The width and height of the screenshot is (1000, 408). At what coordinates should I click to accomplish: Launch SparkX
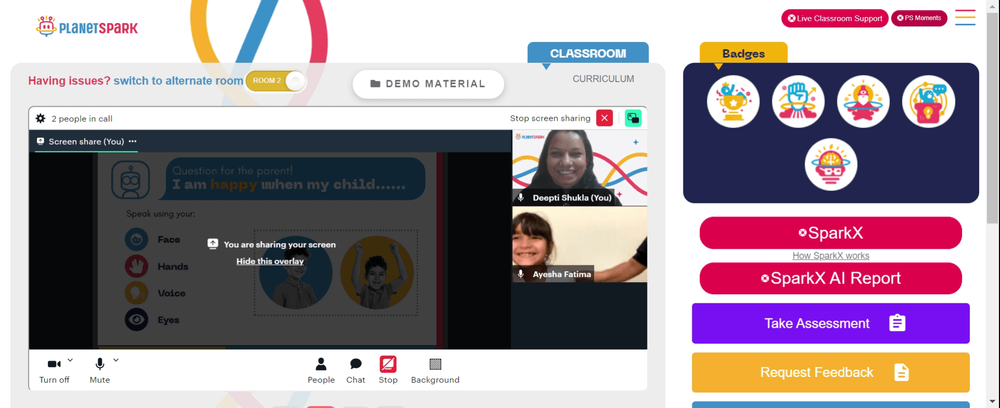coord(830,233)
